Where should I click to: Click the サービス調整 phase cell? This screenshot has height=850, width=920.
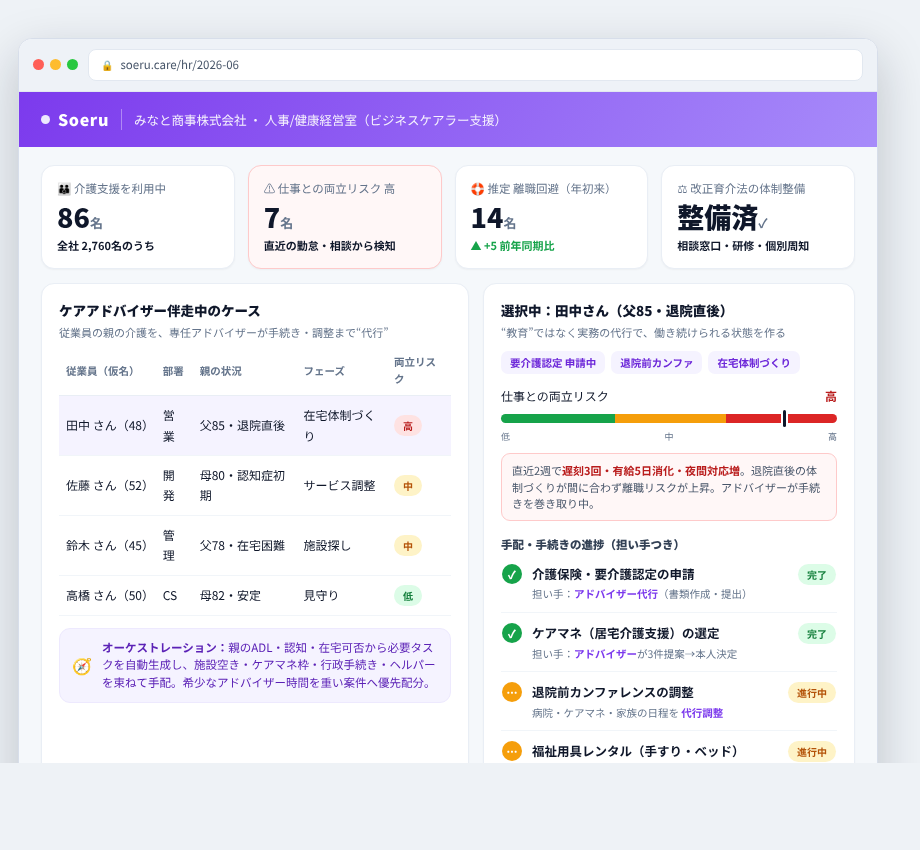point(340,486)
